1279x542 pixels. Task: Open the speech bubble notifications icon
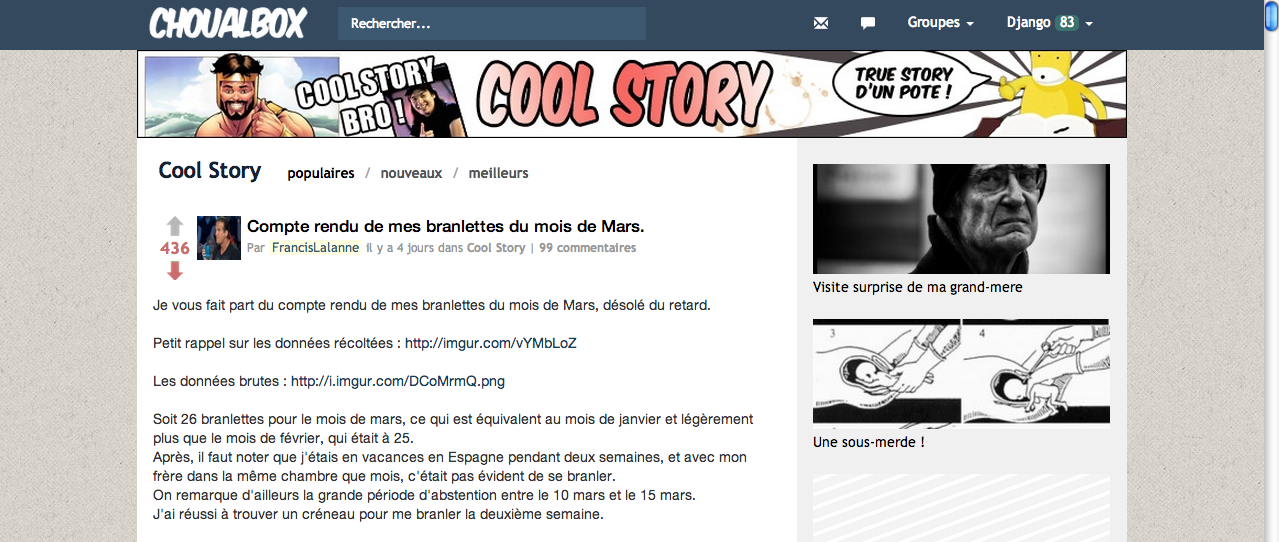(868, 23)
